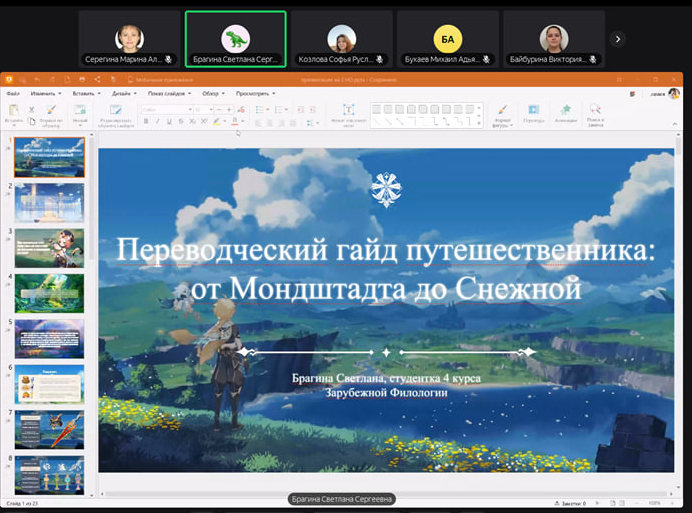Click the New slide icon
Screen dimensions: 692x513
80,110
